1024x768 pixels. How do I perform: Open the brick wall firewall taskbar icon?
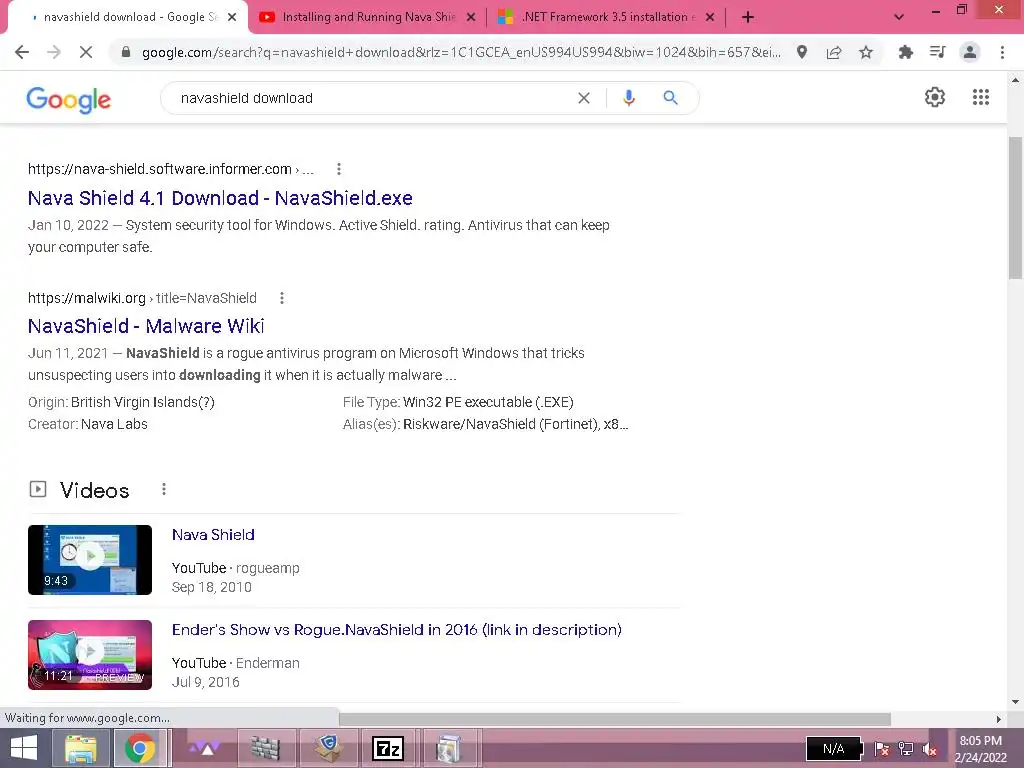265,748
